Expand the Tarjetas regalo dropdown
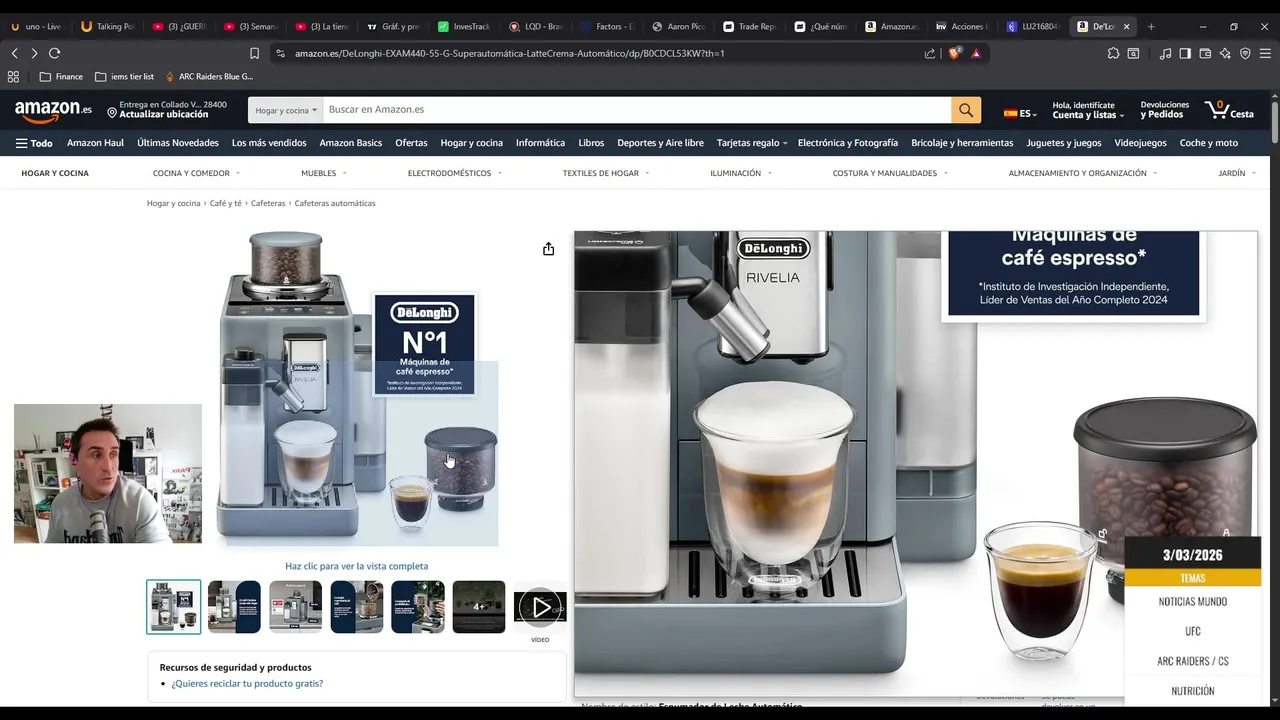This screenshot has width=1280, height=720. pyautogui.click(x=752, y=143)
